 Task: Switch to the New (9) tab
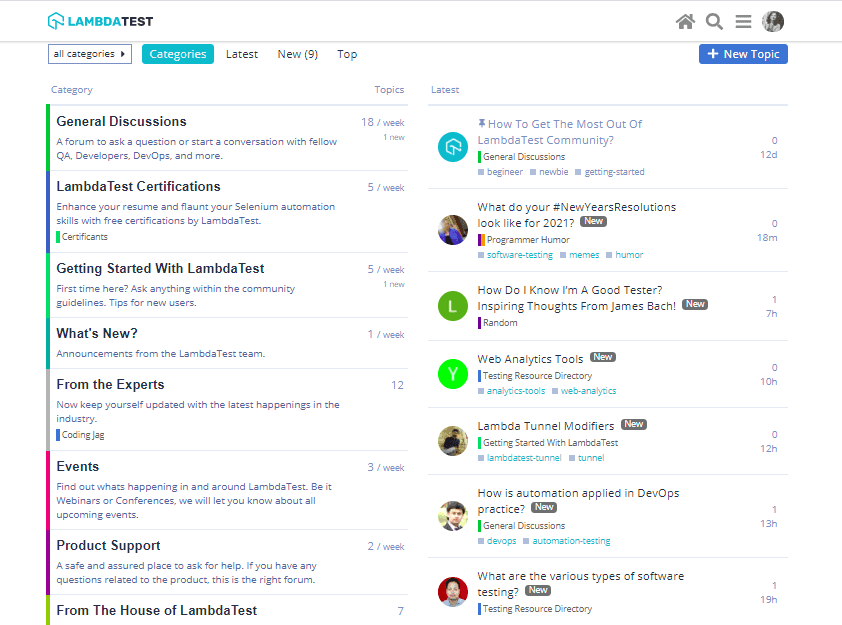[x=297, y=54]
